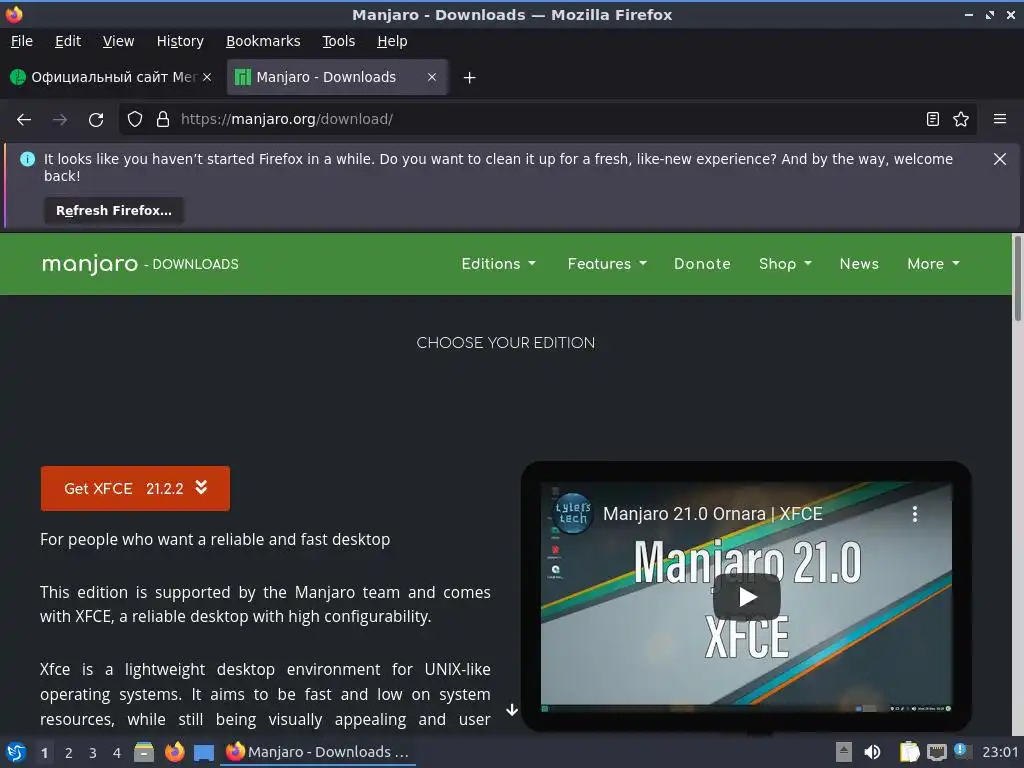Expand the More dropdown
Viewport: 1024px width, 768px height.
[933, 264]
